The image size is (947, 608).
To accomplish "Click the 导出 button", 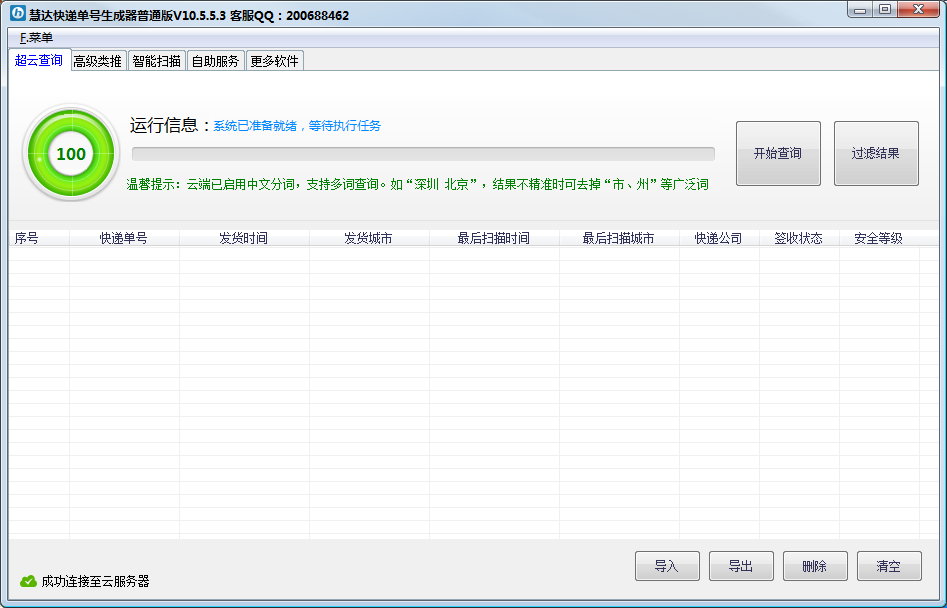I will [741, 566].
